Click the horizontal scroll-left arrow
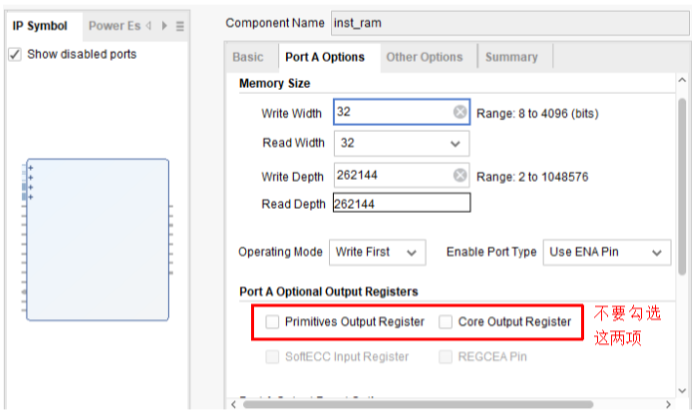The height and width of the screenshot is (416, 695). (233, 404)
